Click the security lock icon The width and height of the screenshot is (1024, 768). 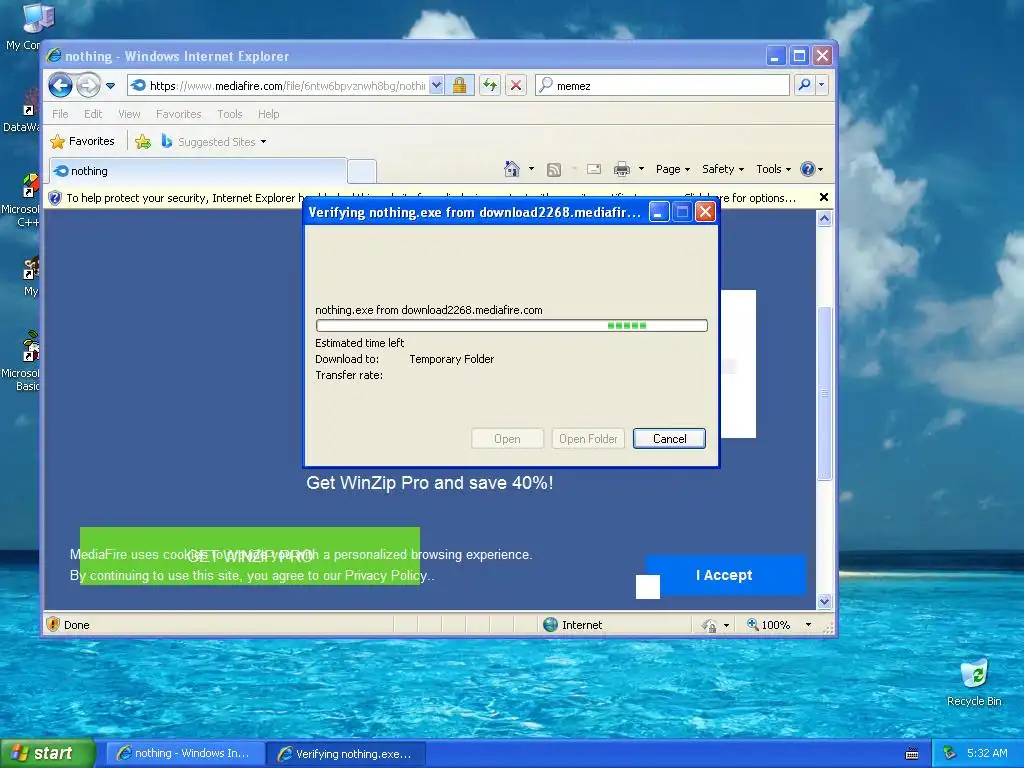[460, 86]
